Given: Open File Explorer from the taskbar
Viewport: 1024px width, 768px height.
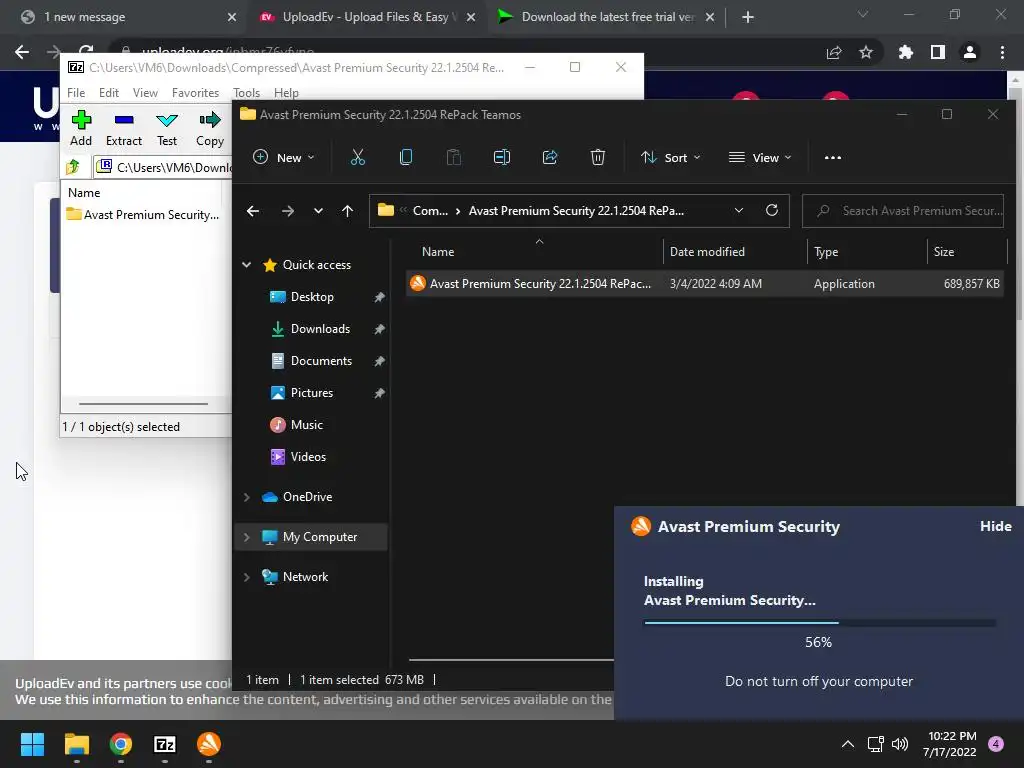Looking at the screenshot, I should point(76,744).
